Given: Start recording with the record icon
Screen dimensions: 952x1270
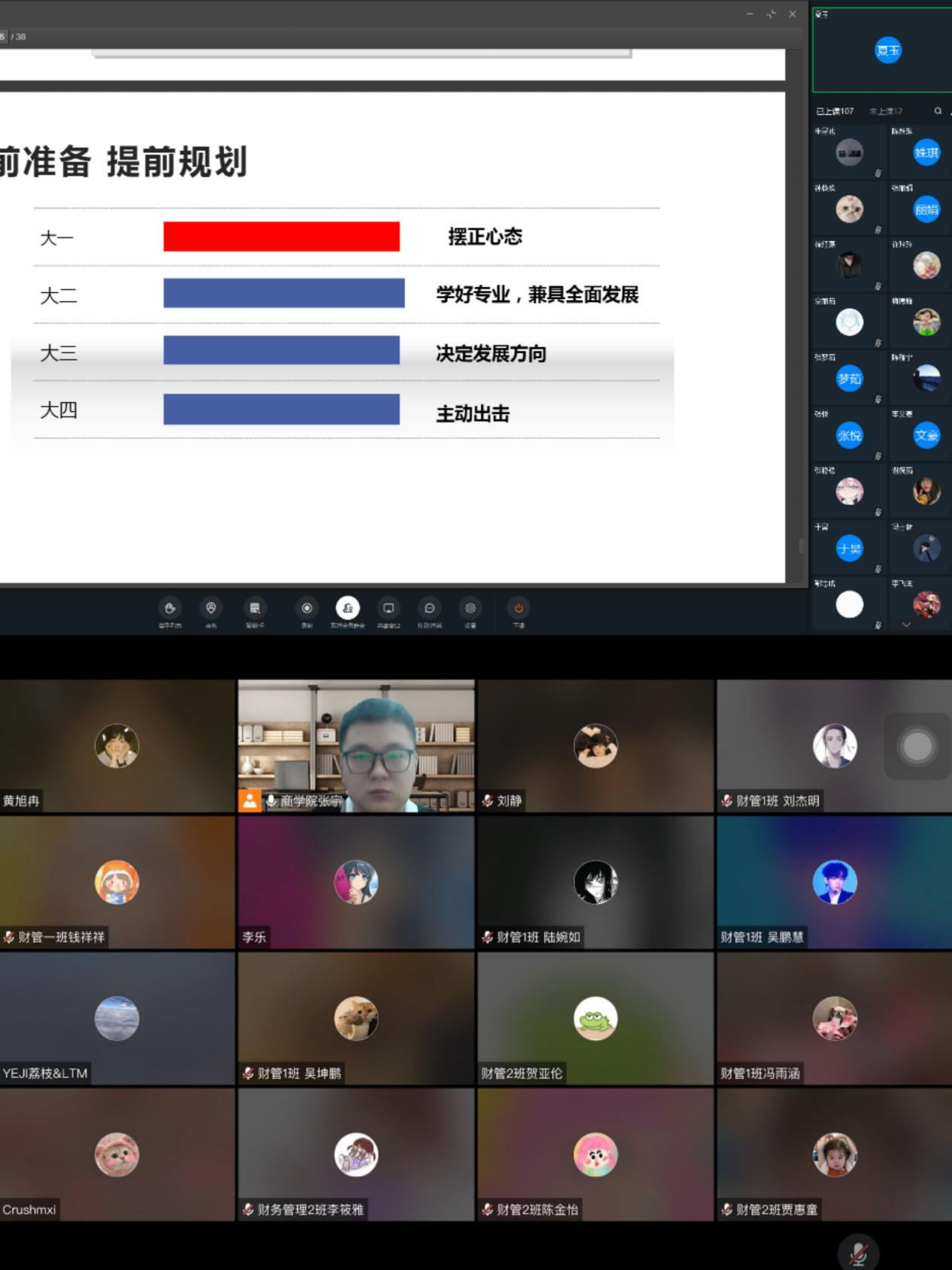Looking at the screenshot, I should (x=307, y=608).
